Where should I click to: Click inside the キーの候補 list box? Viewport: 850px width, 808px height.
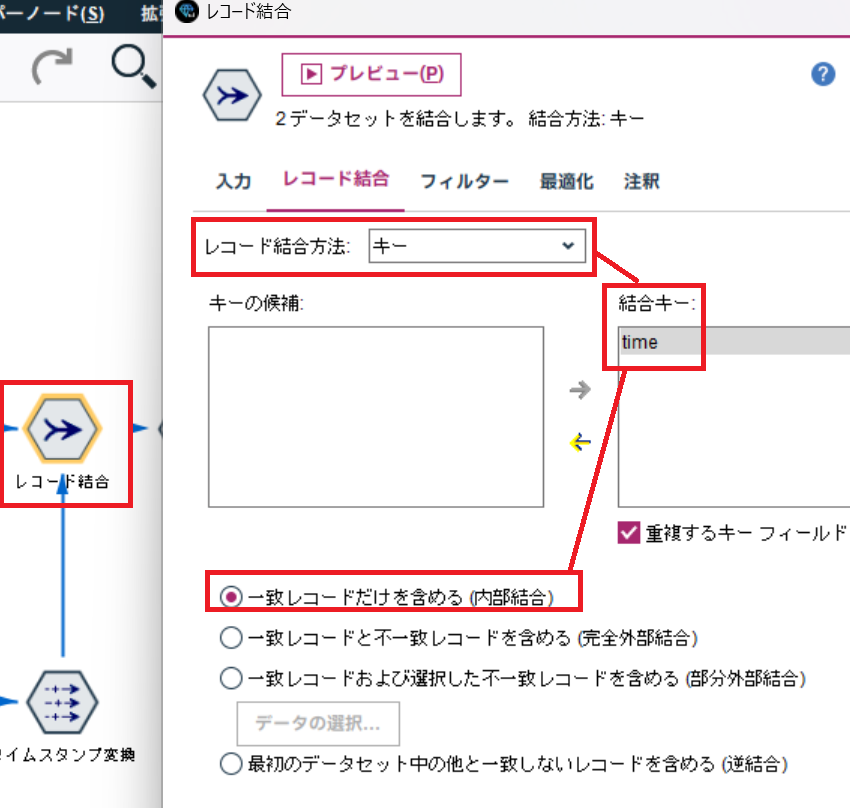click(x=376, y=417)
